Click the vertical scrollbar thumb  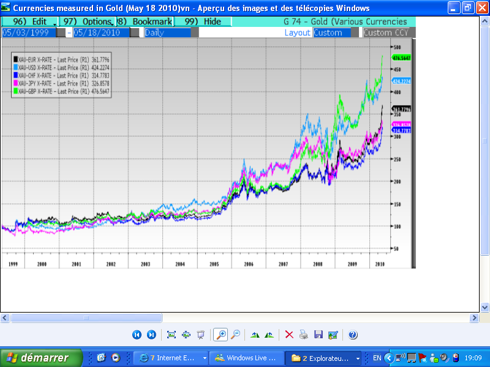click(x=485, y=141)
